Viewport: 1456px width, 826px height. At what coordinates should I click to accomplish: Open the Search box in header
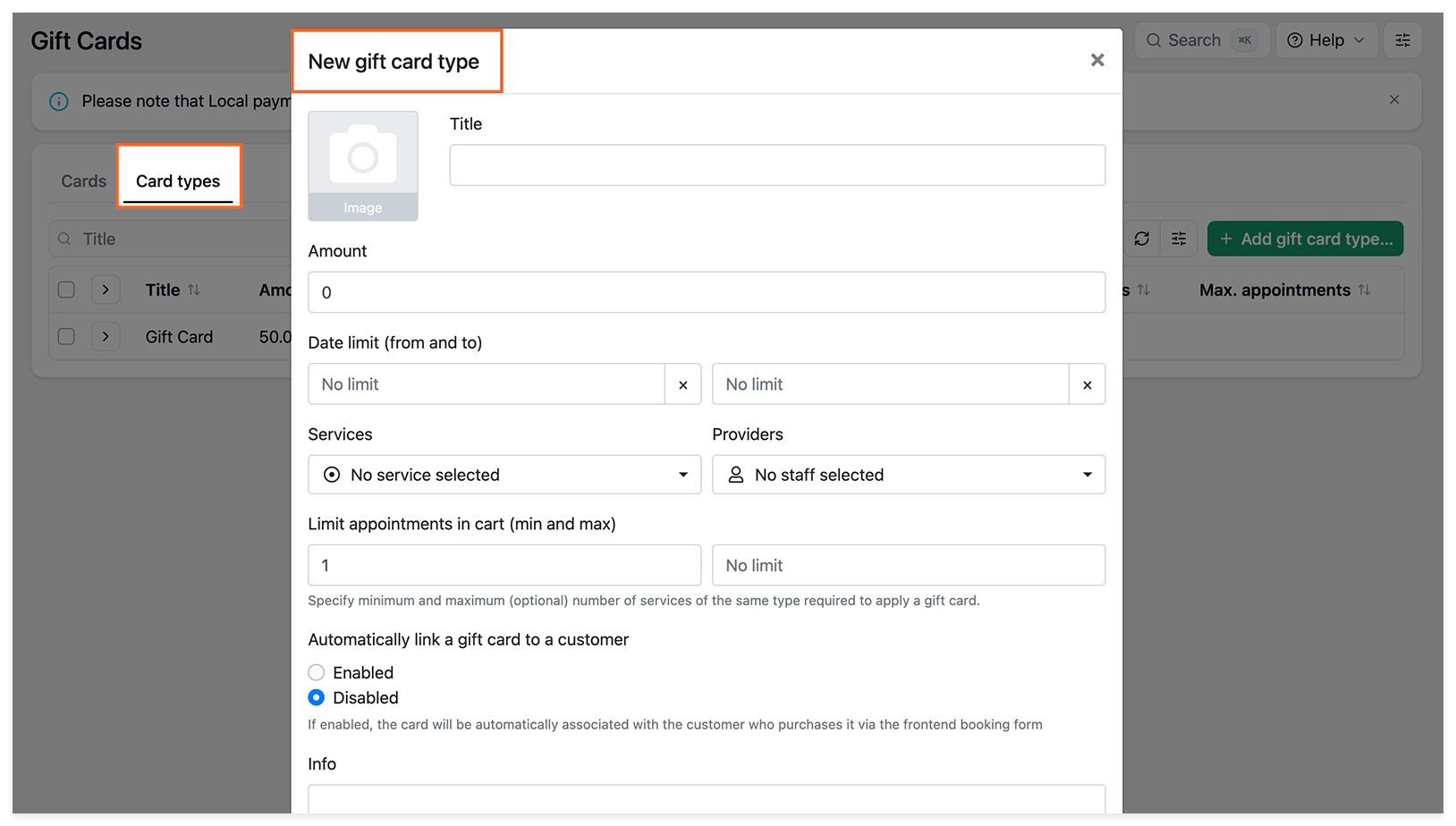[x=1202, y=40]
